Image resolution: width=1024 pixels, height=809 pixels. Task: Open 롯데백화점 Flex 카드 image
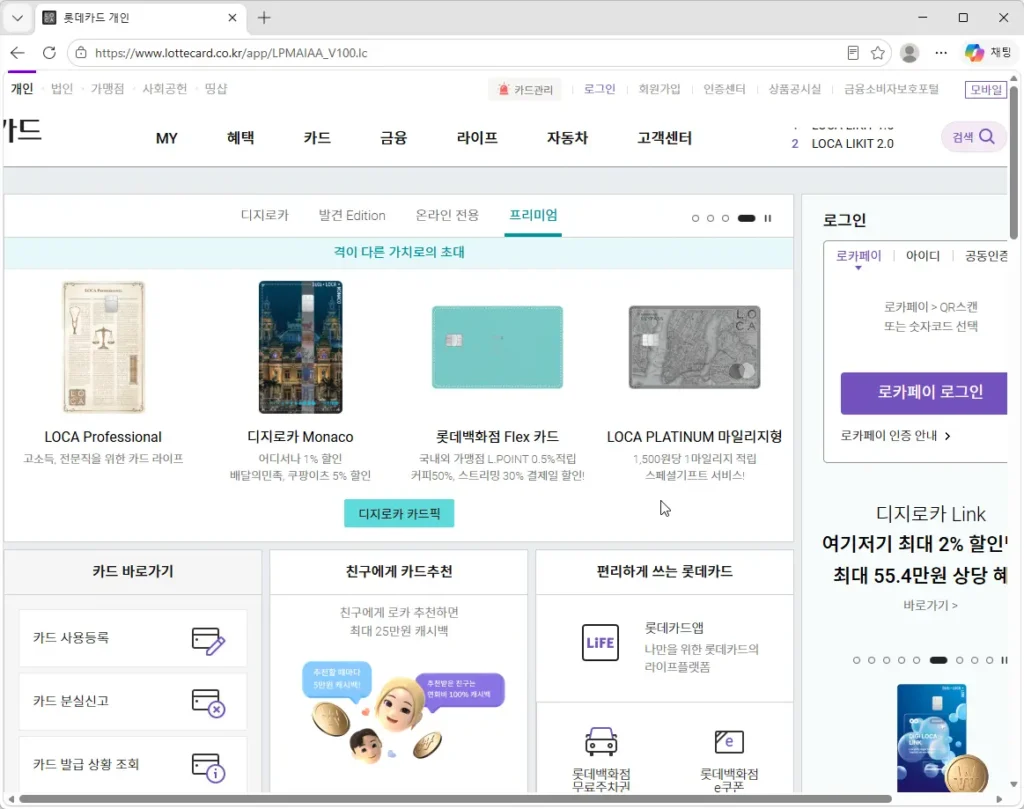pyautogui.click(x=497, y=347)
